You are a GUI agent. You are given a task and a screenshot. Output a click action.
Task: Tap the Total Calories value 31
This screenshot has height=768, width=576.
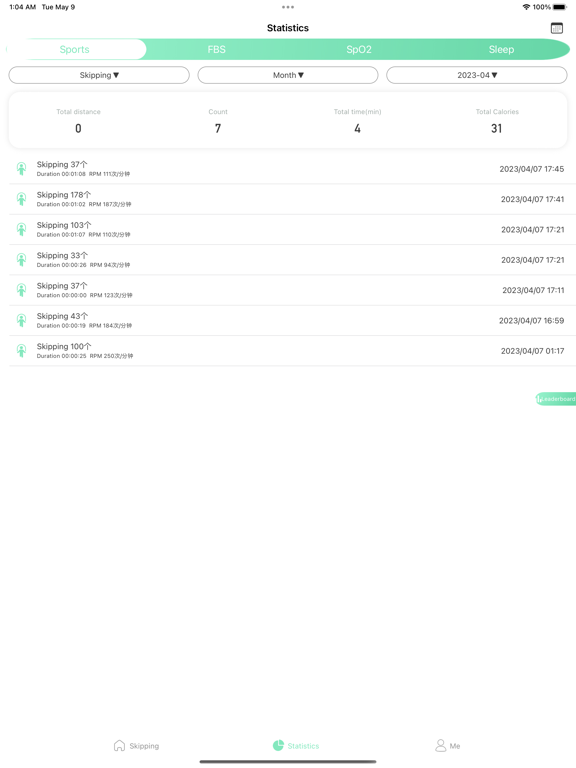(x=497, y=128)
